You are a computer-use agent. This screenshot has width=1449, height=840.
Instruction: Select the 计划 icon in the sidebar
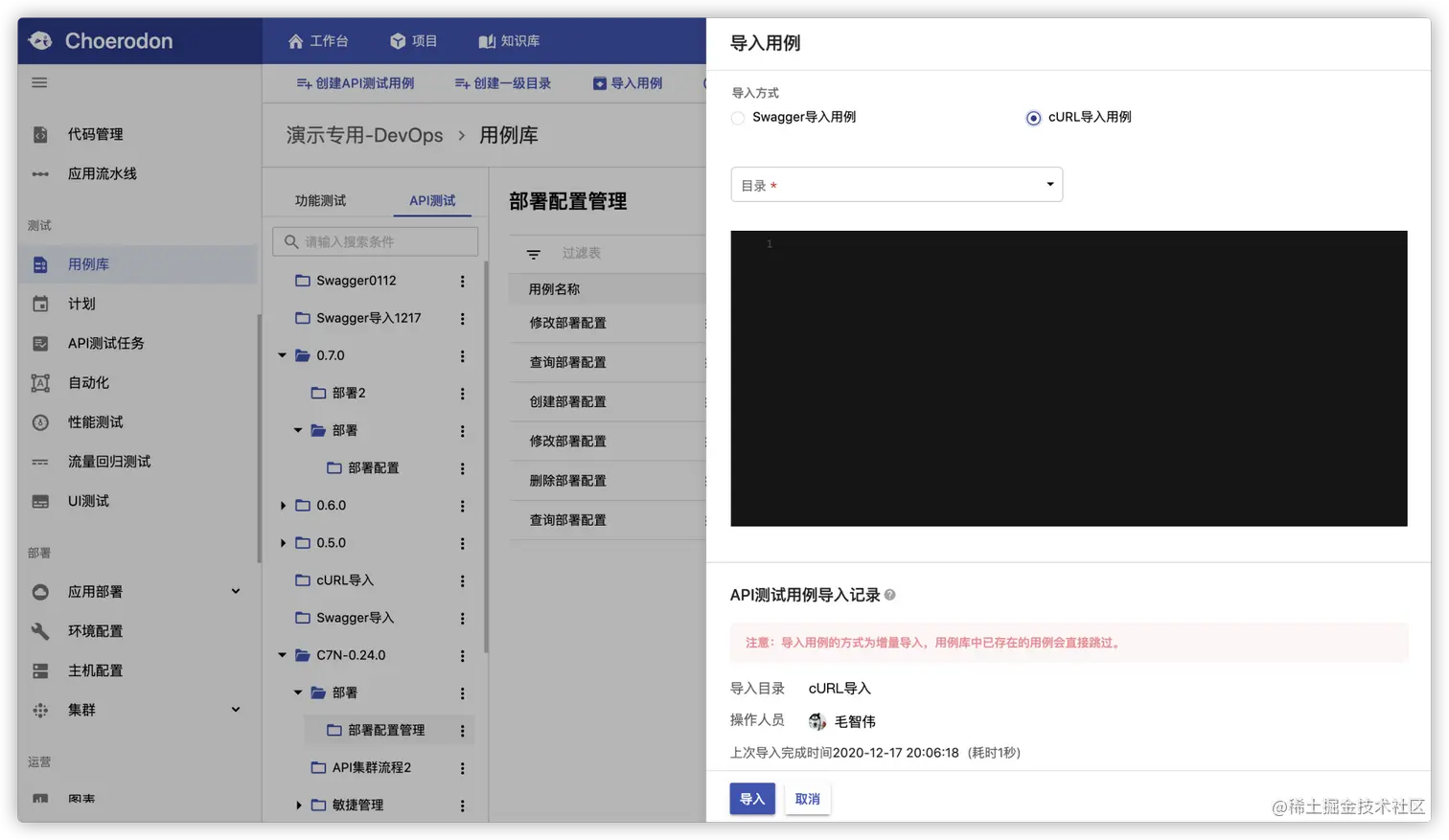click(41, 303)
